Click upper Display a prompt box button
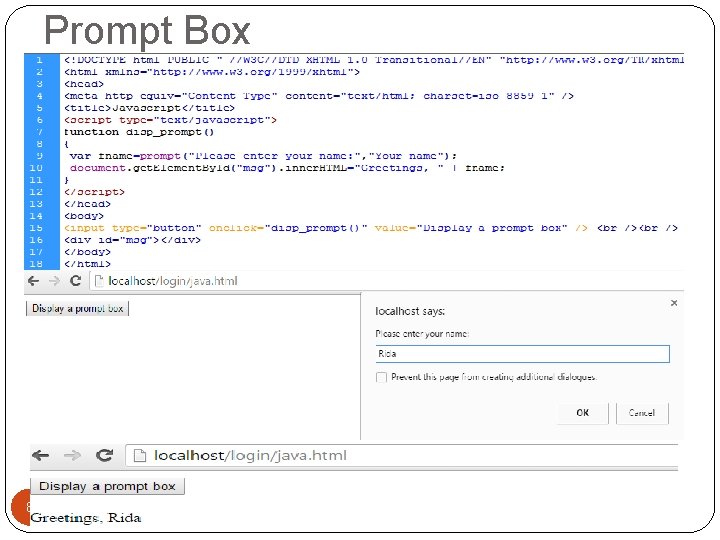Viewport: 720px width, 540px height. pos(78,309)
